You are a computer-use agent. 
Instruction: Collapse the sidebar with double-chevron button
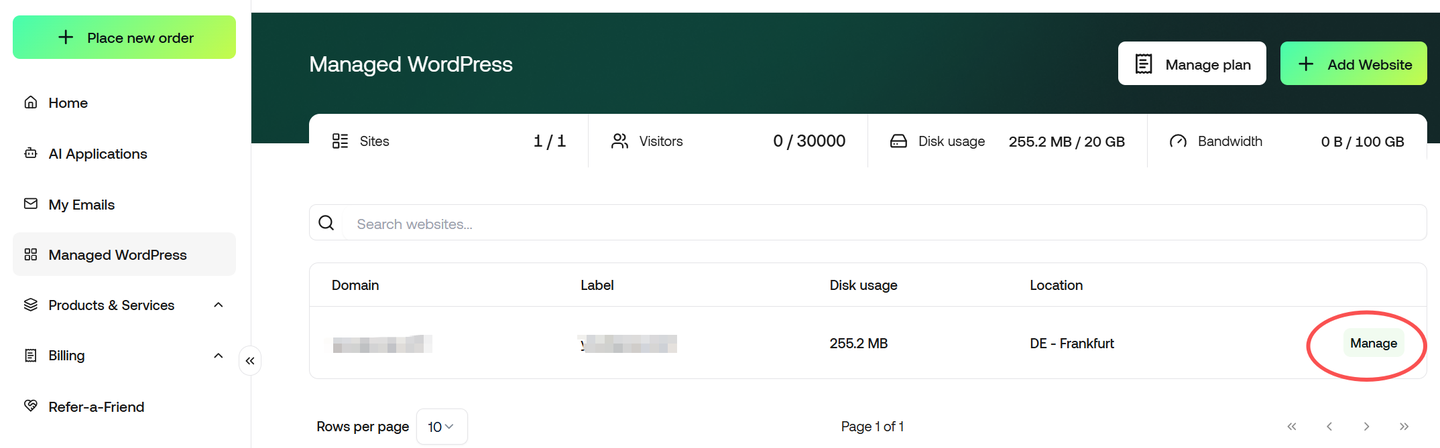(x=250, y=361)
